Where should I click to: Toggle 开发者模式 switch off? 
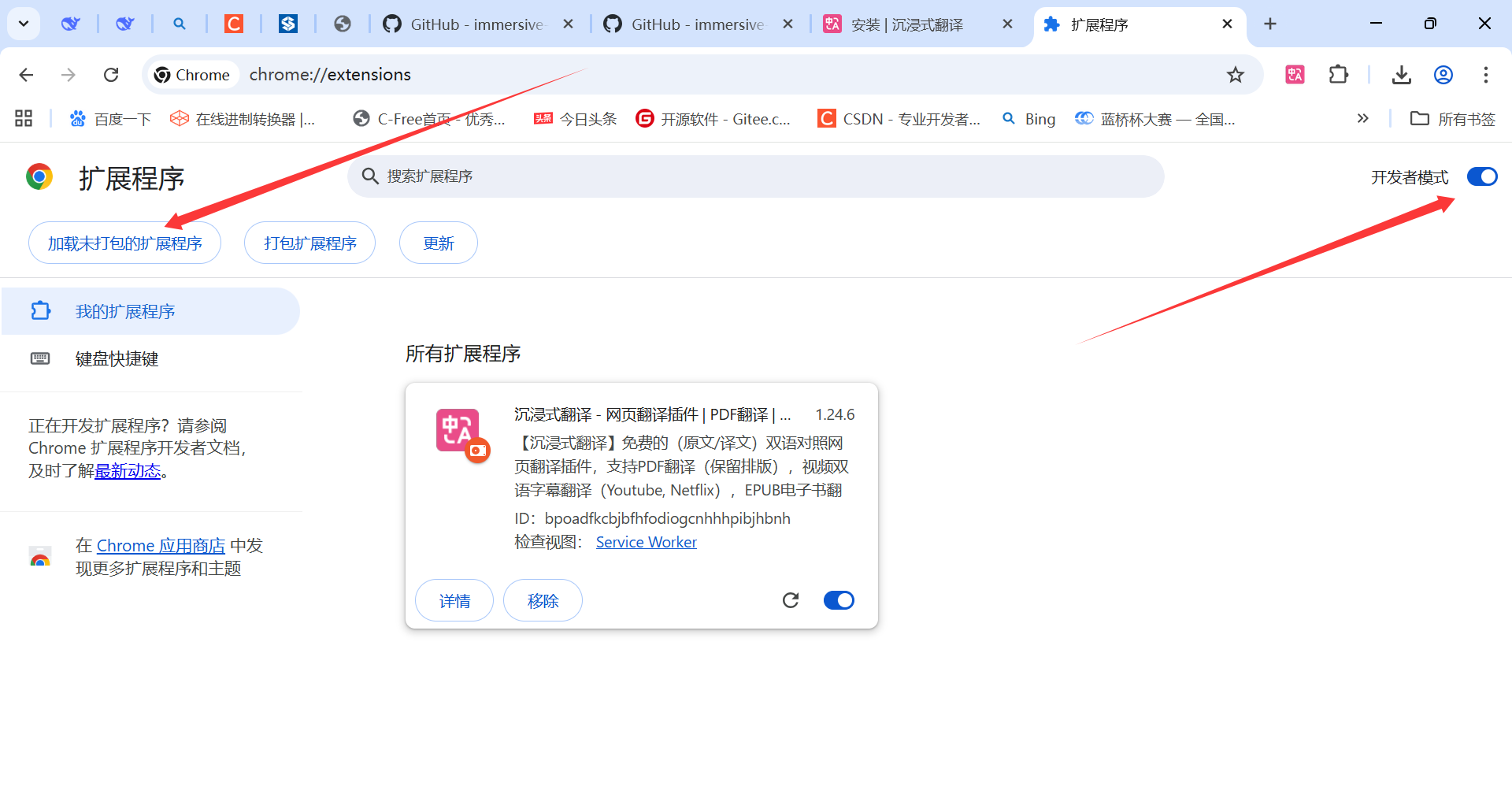[1482, 176]
